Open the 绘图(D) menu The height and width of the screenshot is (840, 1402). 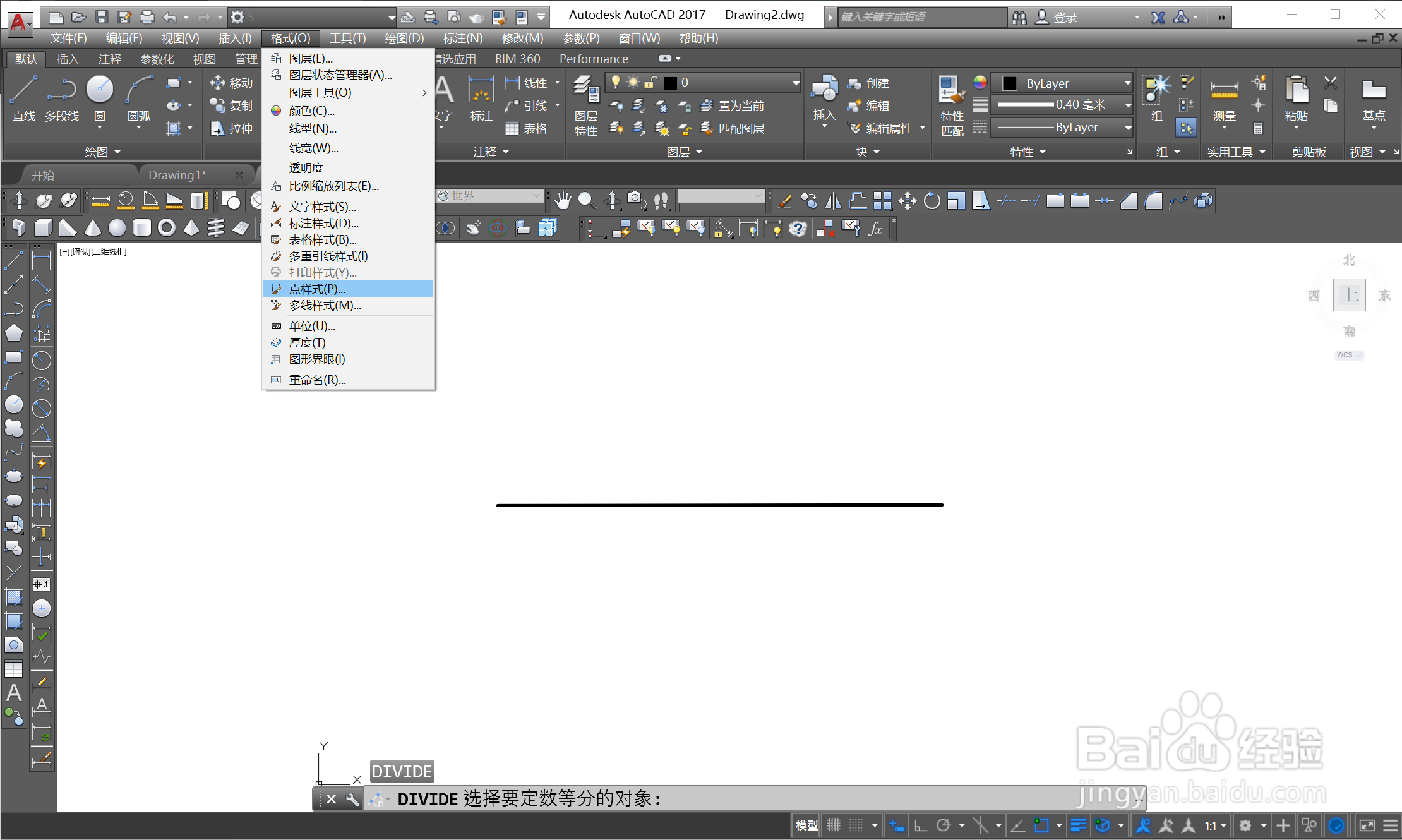pyautogui.click(x=404, y=39)
